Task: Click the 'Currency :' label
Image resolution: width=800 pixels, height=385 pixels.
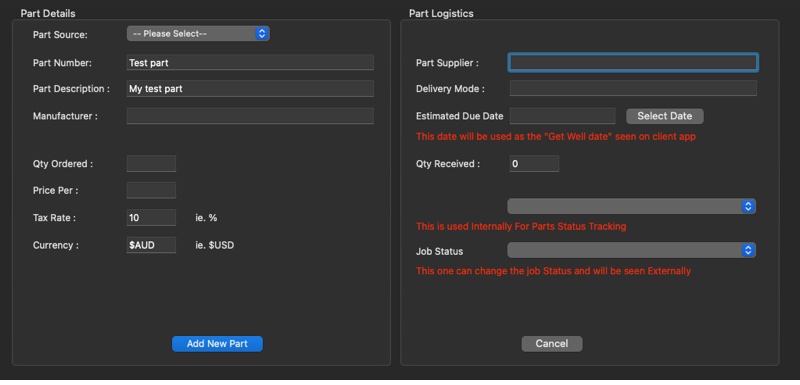Action: (x=56, y=245)
